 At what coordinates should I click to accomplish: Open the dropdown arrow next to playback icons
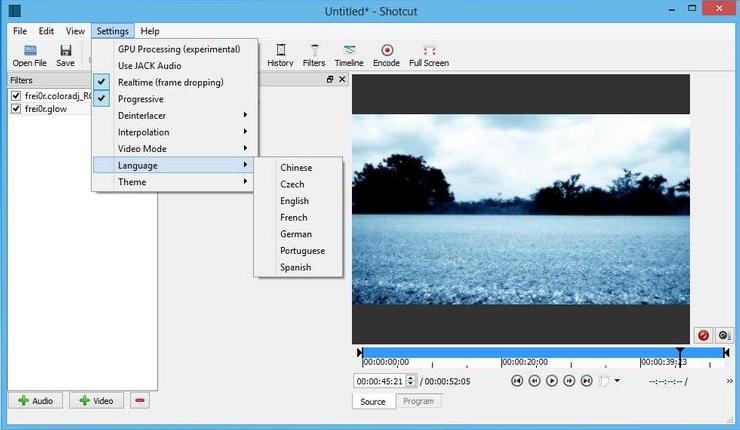click(x=617, y=380)
